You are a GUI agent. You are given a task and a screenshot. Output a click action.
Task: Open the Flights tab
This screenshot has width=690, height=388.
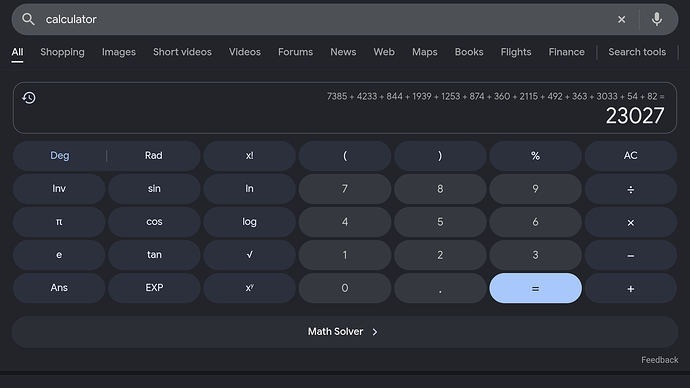coord(516,52)
